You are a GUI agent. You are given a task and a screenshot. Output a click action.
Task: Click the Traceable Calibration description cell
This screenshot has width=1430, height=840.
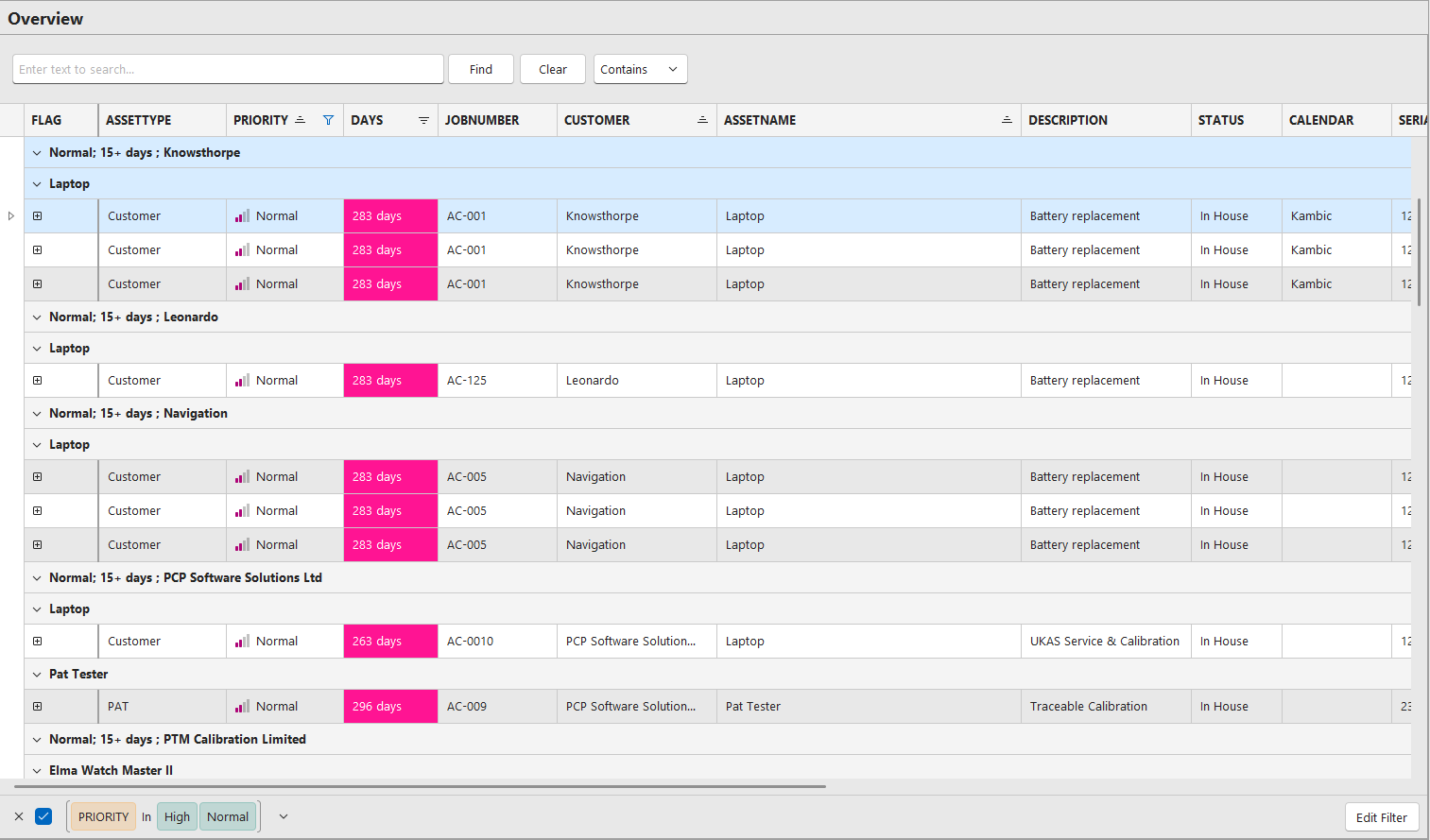pos(1106,707)
